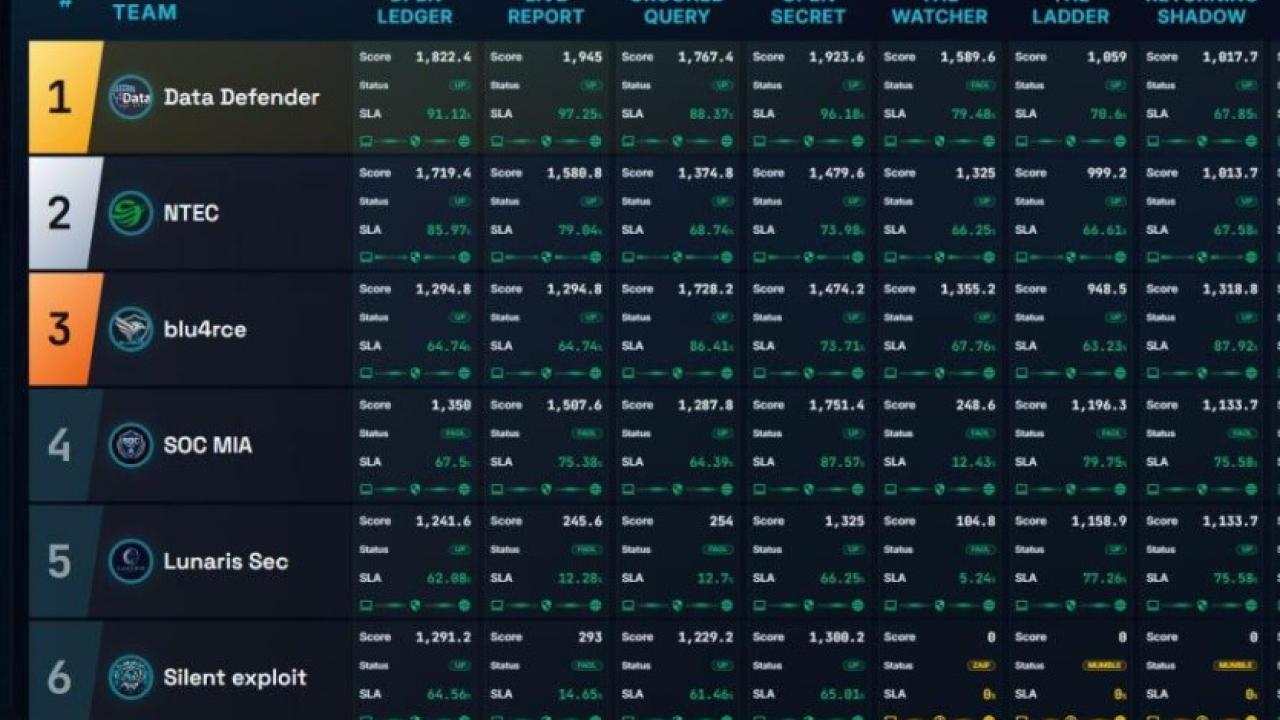The image size is (1280, 720).
Task: Open the Lunaris Sec team name
Action: (226, 561)
